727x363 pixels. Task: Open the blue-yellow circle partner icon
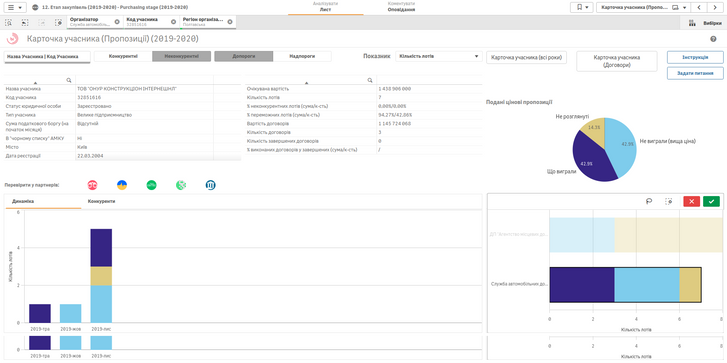tap(122, 185)
